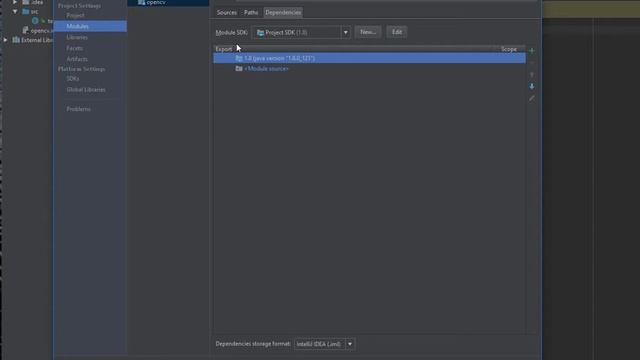640x360 pixels.
Task: Collapse the src folder in project tree
Action: (x=15, y=11)
